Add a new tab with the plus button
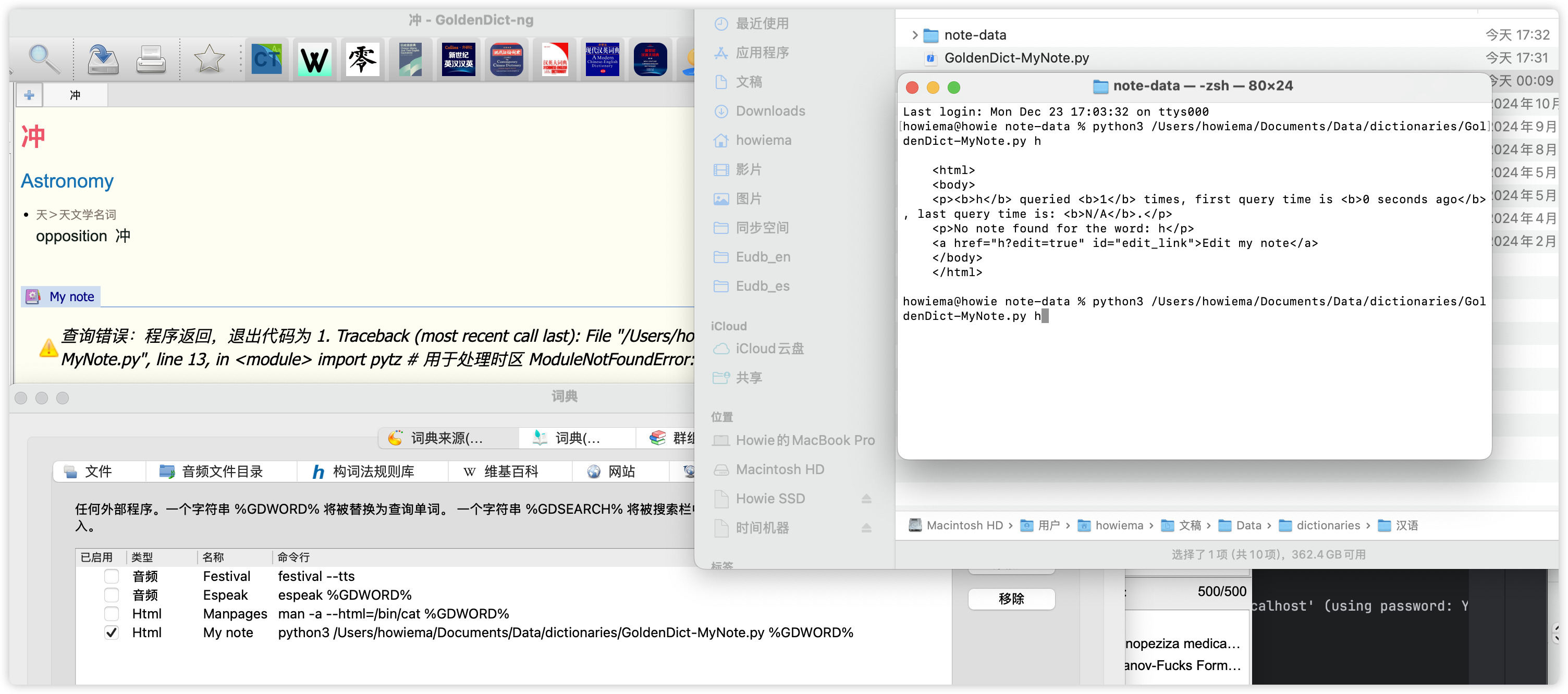1568x694 pixels. point(29,95)
